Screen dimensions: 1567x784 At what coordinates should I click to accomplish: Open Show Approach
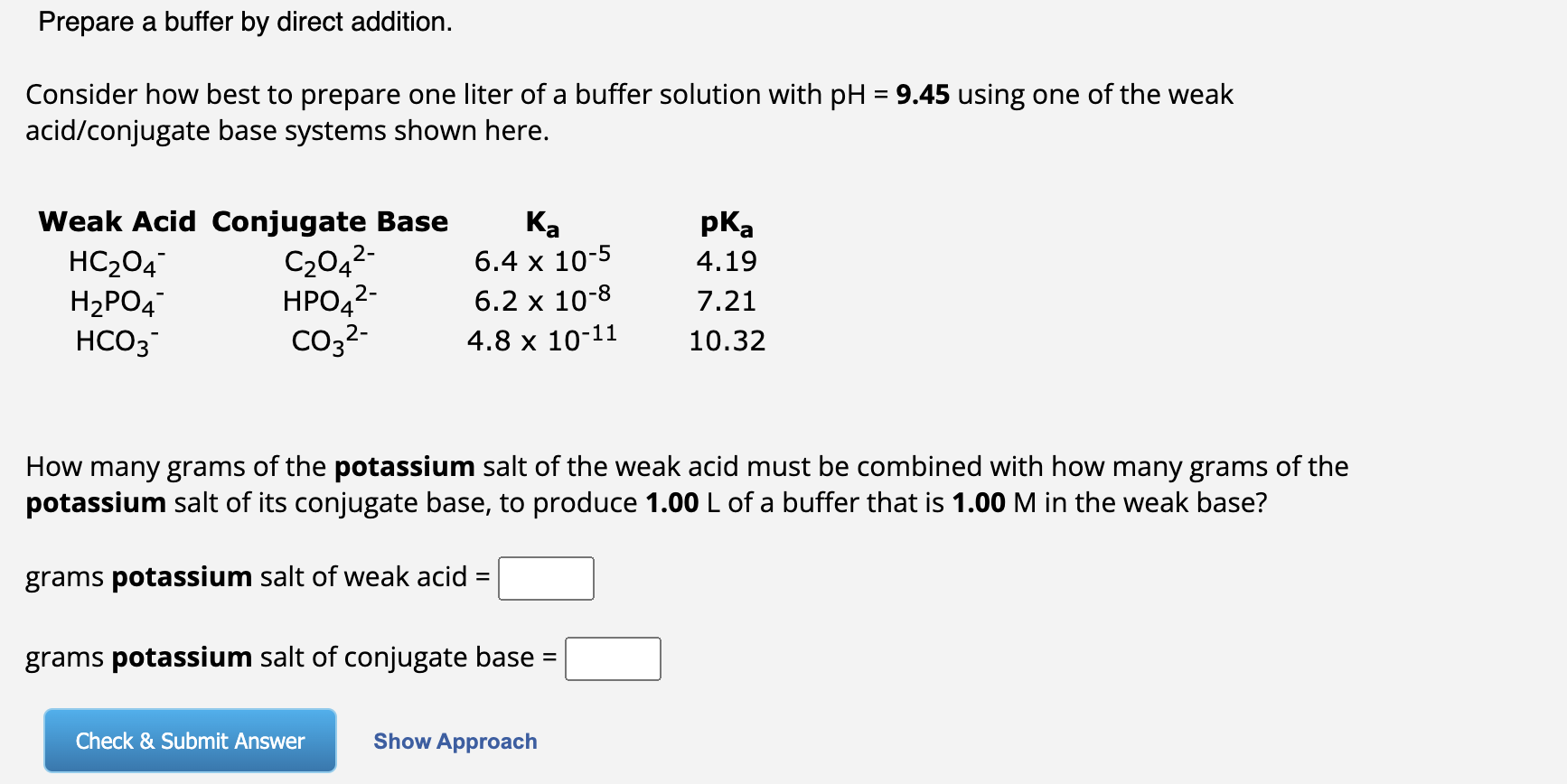(455, 741)
